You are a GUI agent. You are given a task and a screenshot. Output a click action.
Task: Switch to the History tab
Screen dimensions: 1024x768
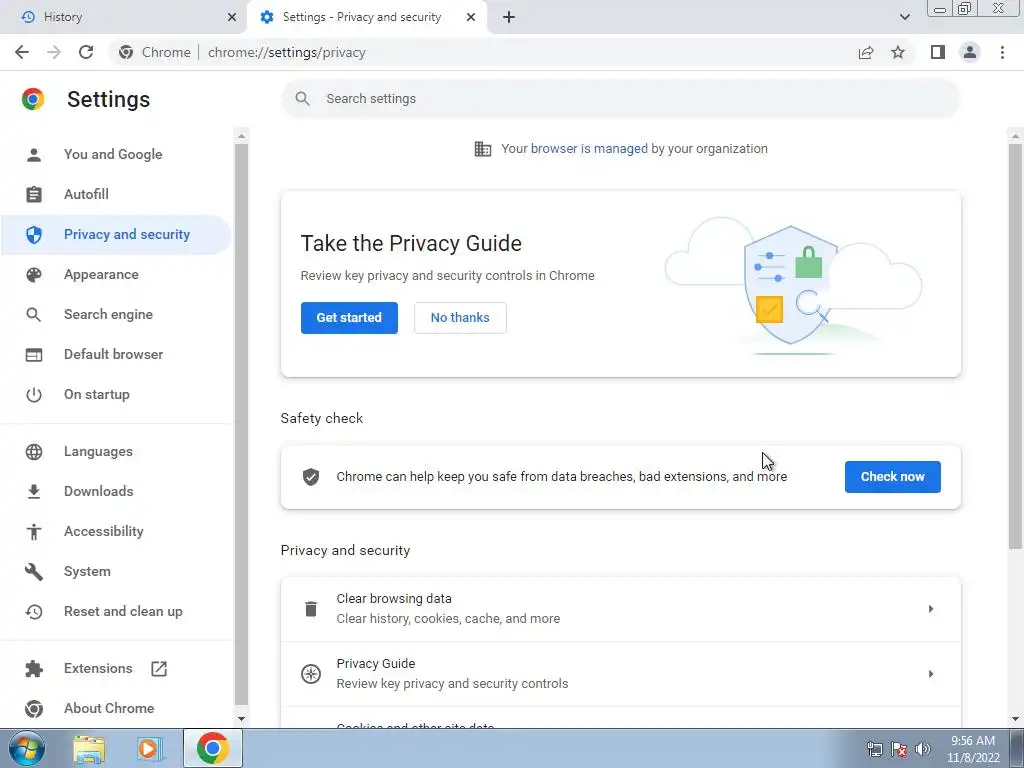point(124,17)
